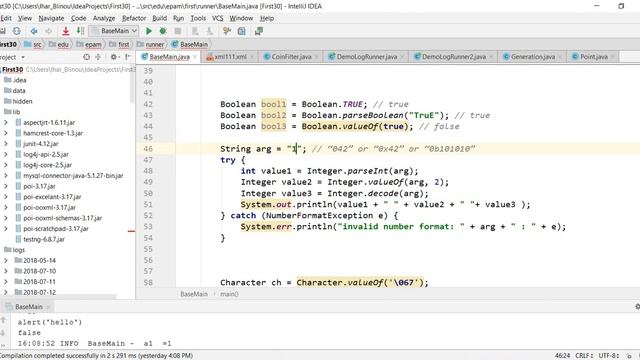Click the Project panel horizontal scrollbar

[58, 297]
